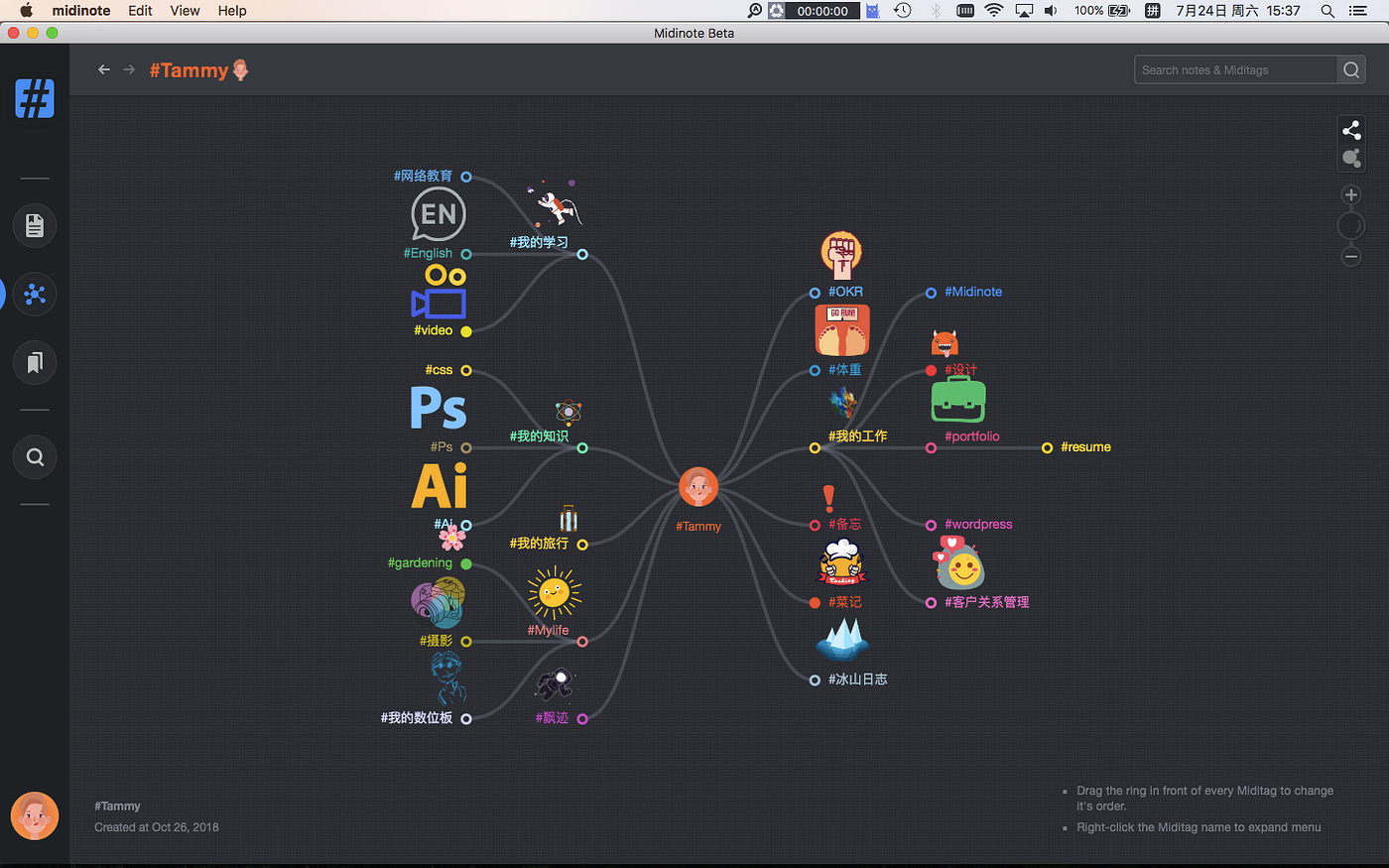Click the raised fist OKR icon
The width and height of the screenshot is (1389, 868).
(x=841, y=256)
